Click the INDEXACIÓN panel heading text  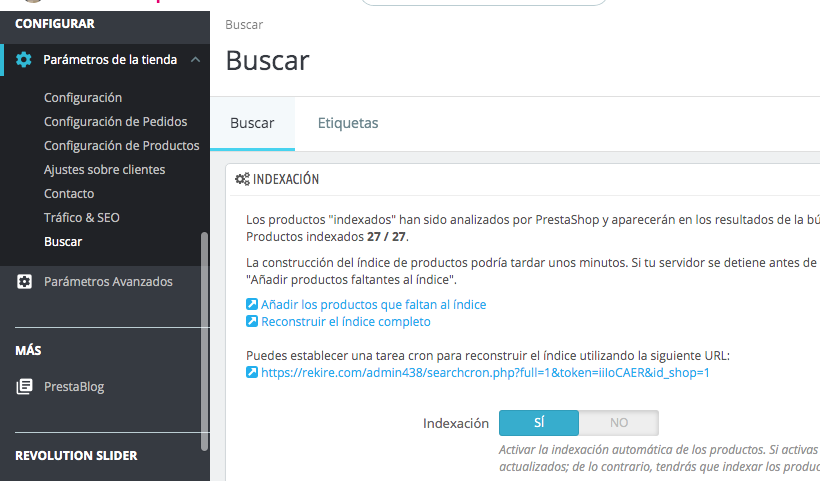[x=286, y=179]
